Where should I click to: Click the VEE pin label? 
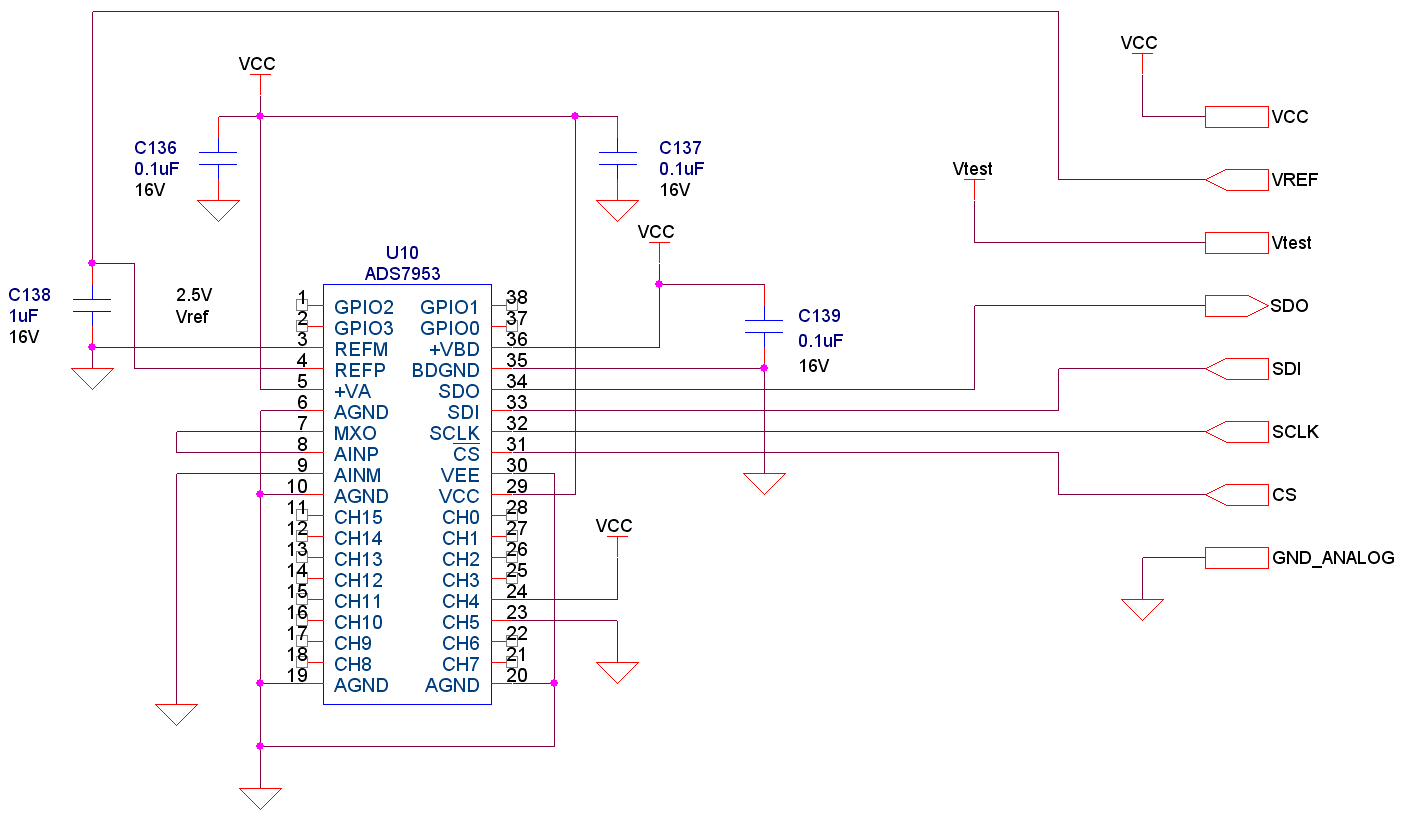coord(460,475)
